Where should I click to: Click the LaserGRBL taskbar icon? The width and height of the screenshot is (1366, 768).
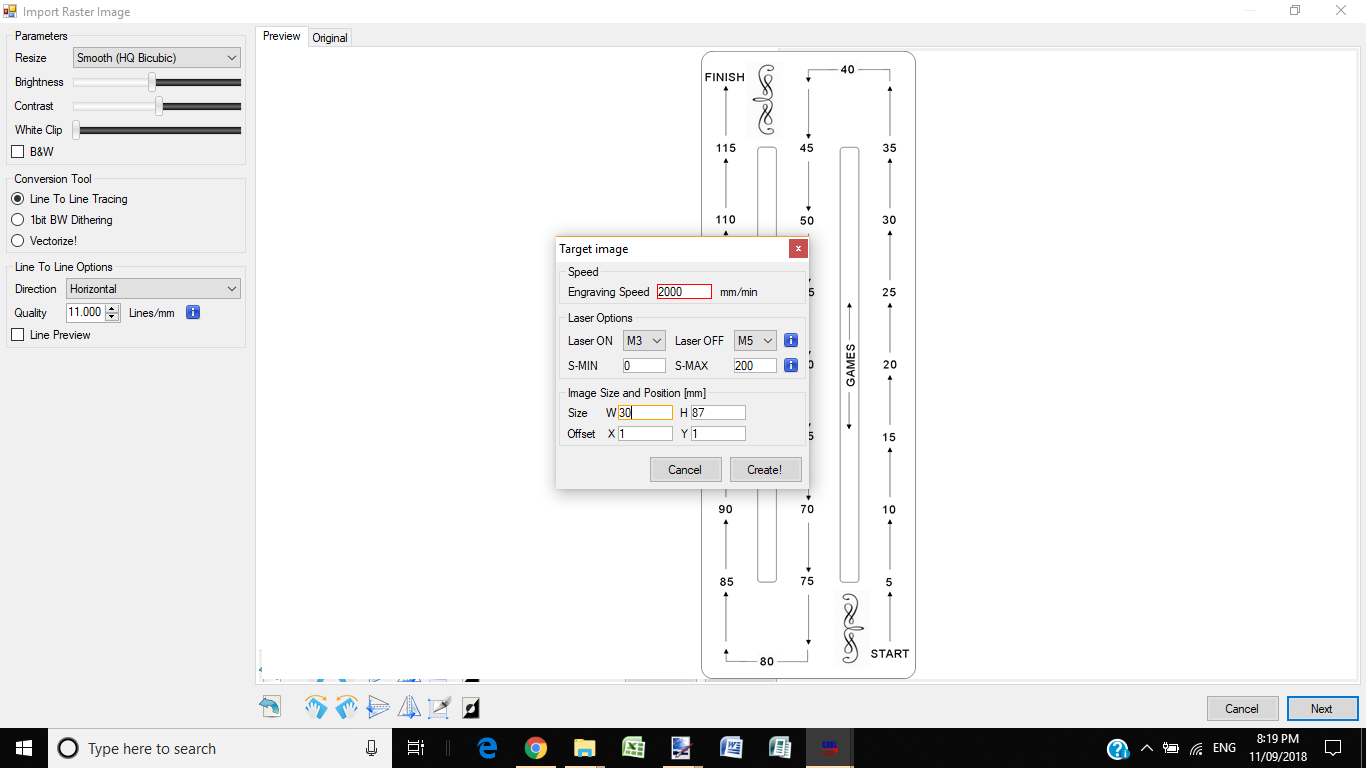[828, 748]
